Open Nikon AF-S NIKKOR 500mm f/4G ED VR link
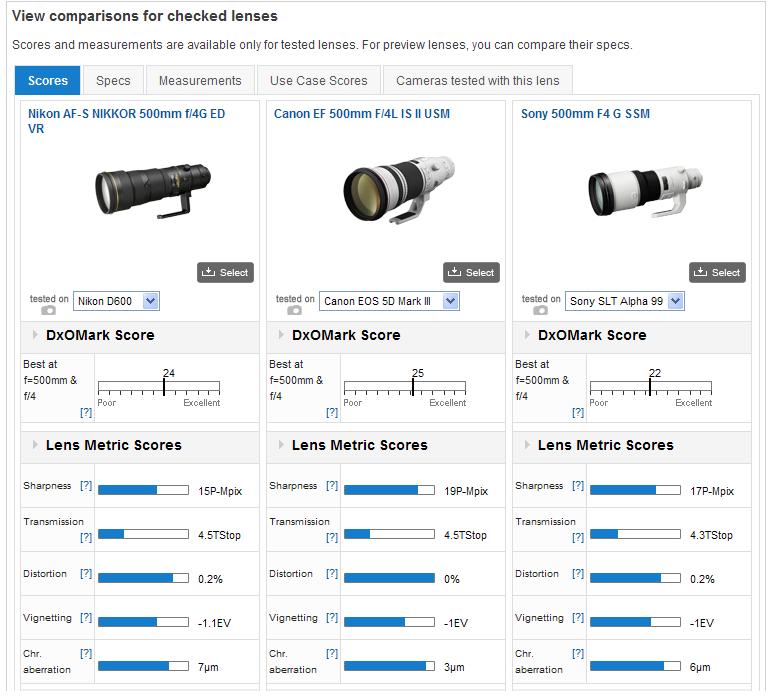 (126, 121)
